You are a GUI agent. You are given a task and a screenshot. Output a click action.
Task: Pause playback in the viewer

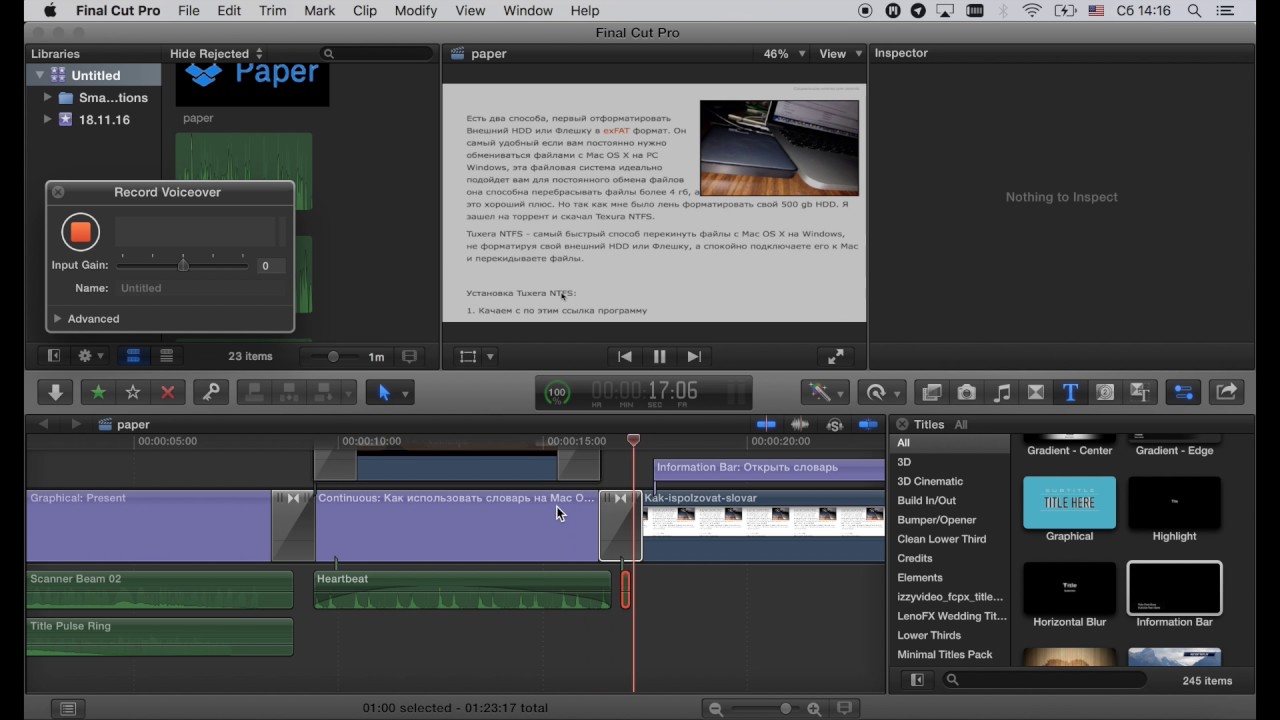[x=659, y=357]
